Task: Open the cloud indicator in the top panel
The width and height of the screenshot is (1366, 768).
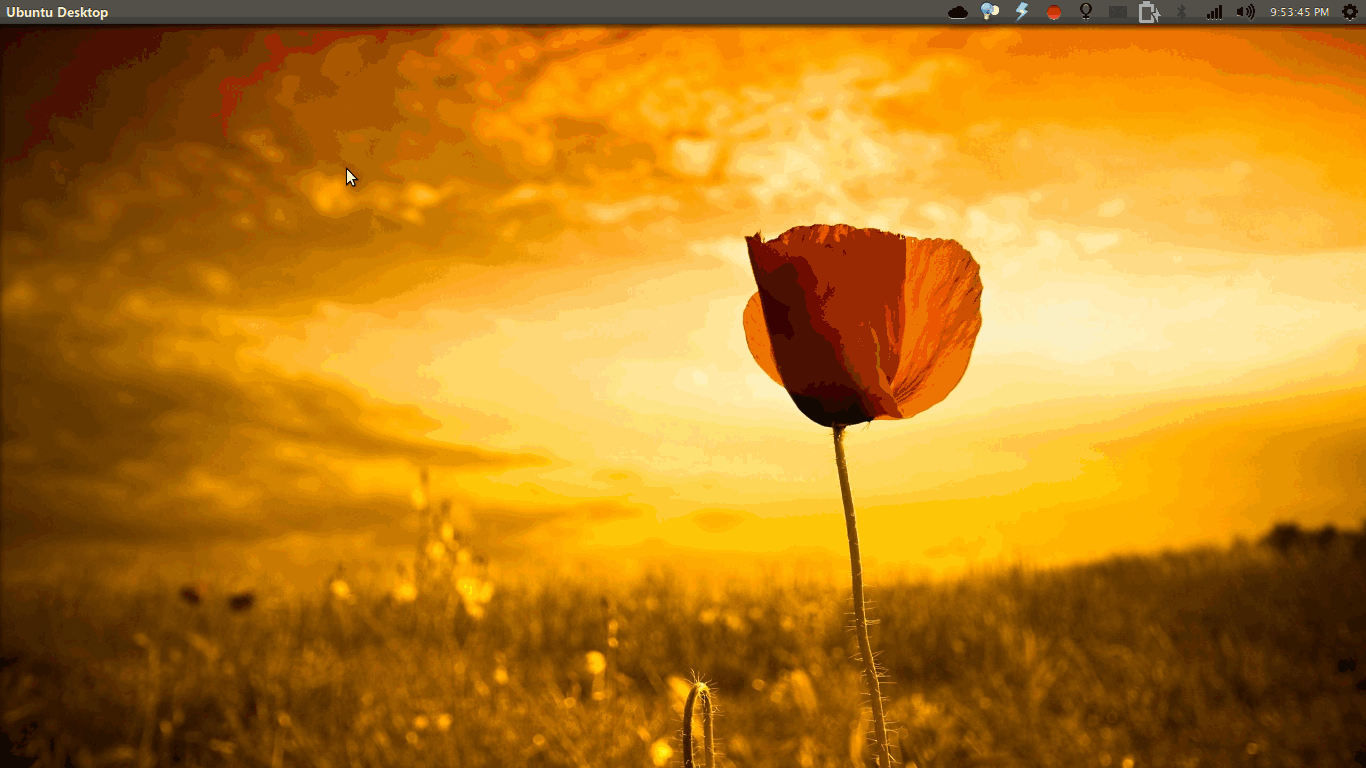Action: (958, 12)
